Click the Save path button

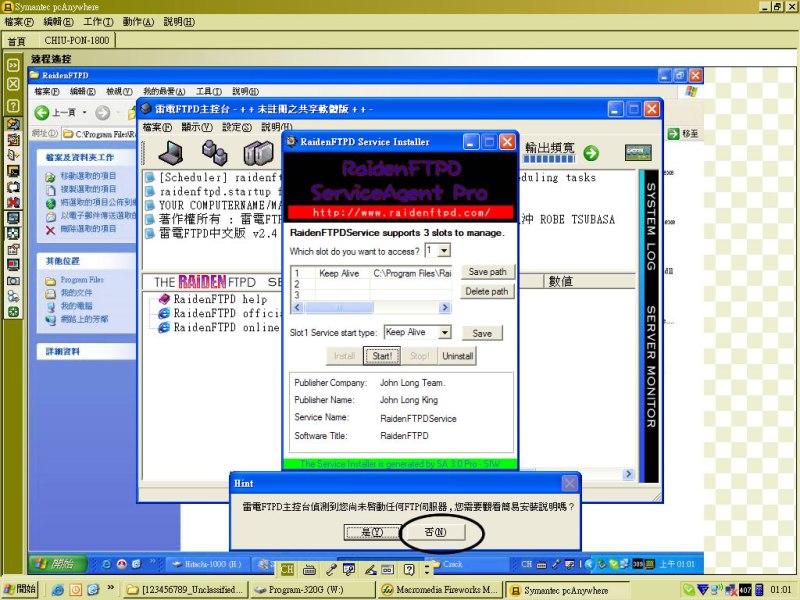[487, 272]
